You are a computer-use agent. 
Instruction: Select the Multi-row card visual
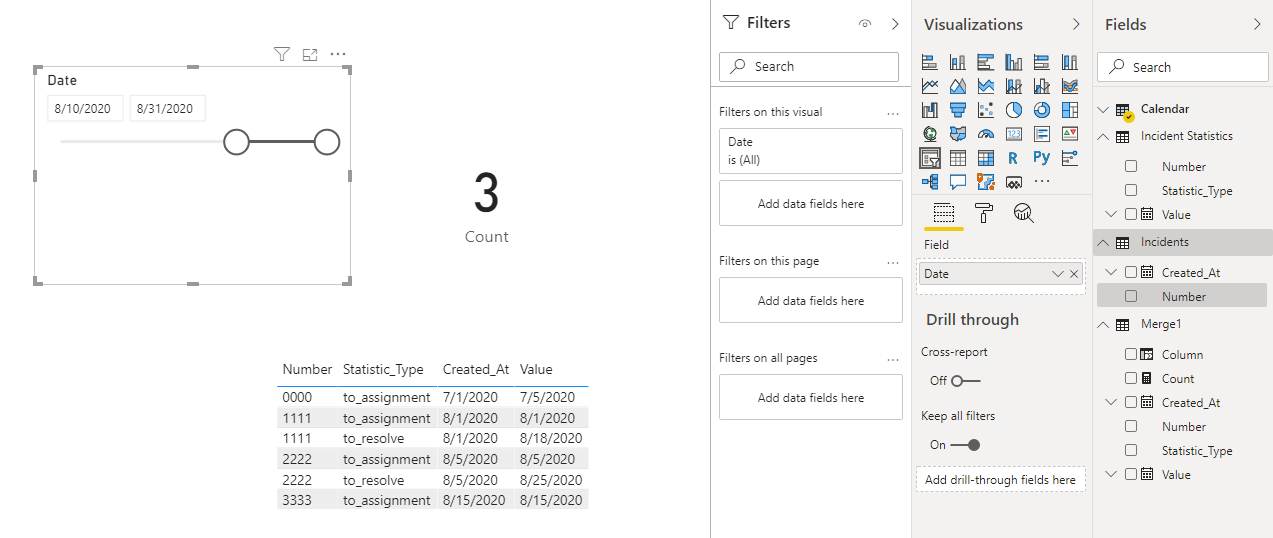[1042, 133]
